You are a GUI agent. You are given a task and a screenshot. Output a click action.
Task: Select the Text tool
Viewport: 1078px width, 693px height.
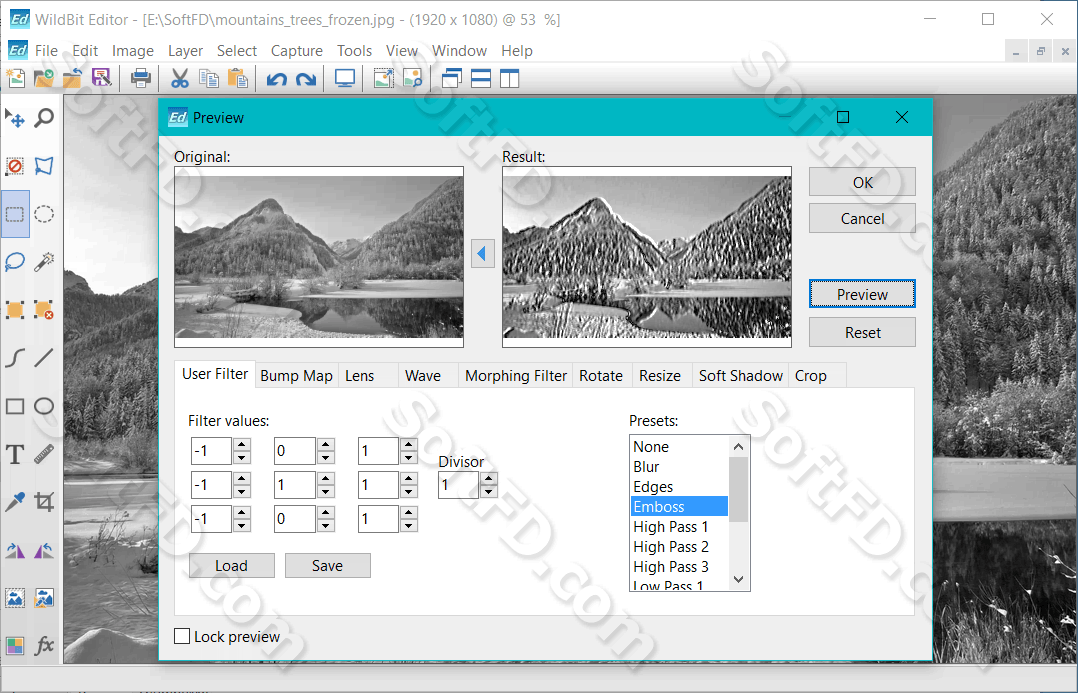click(x=14, y=454)
